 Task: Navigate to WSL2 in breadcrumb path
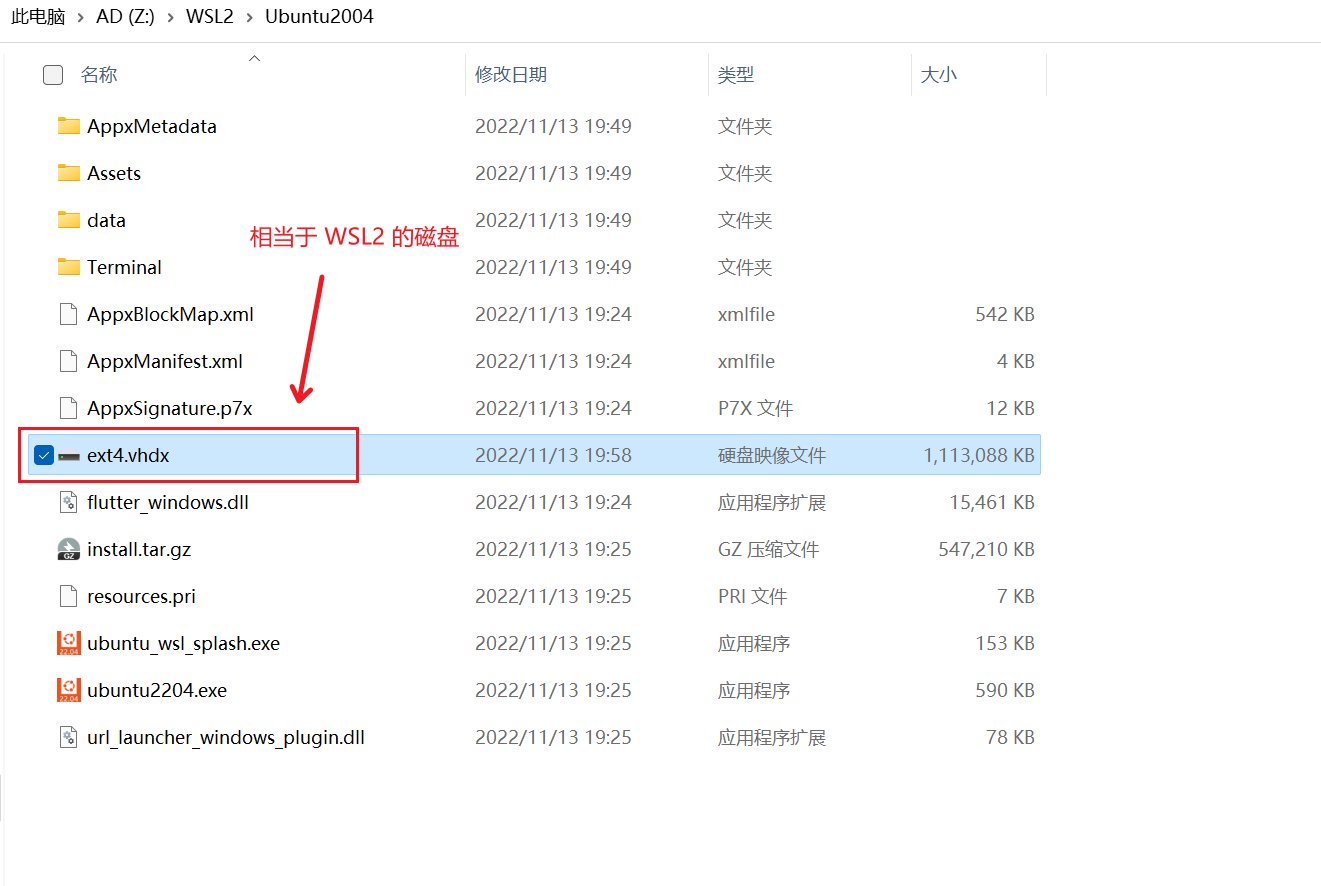[x=210, y=17]
